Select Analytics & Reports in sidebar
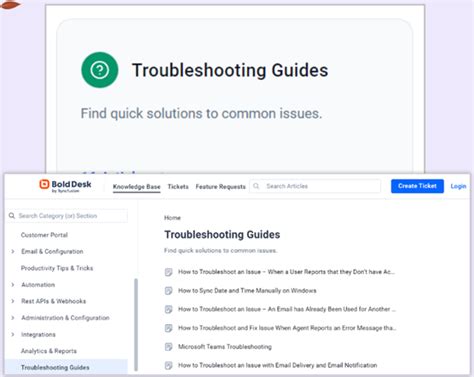The width and height of the screenshot is (474, 377). [x=49, y=351]
